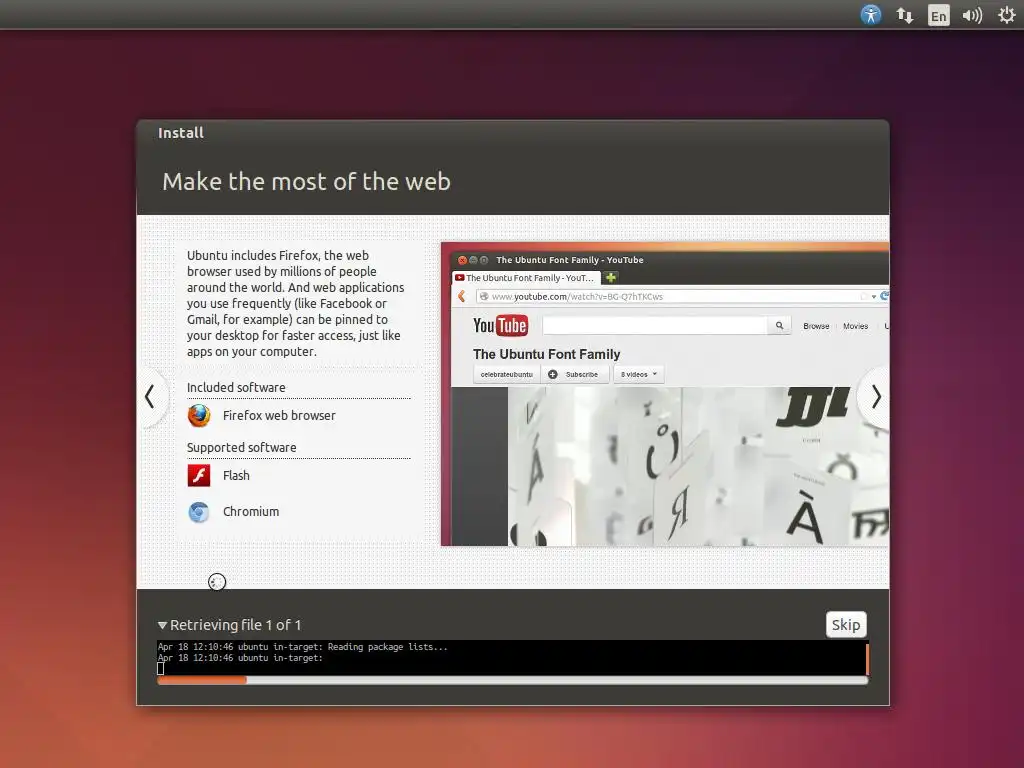
Task: Click the Flash icon
Action: tap(199, 475)
